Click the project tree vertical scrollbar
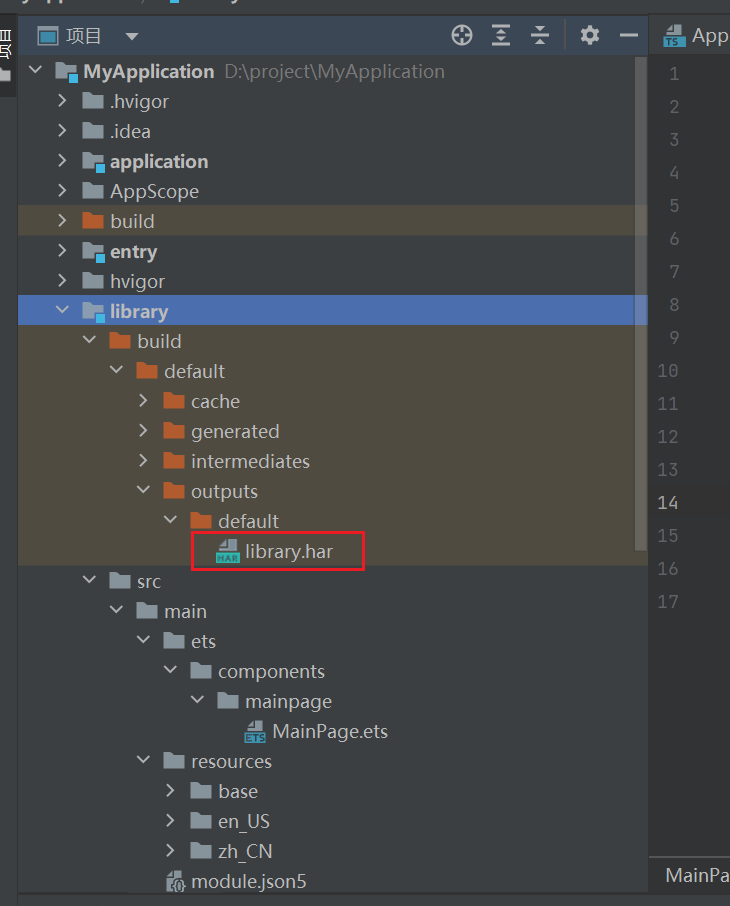Image resolution: width=730 pixels, height=906 pixels. pyautogui.click(x=641, y=300)
